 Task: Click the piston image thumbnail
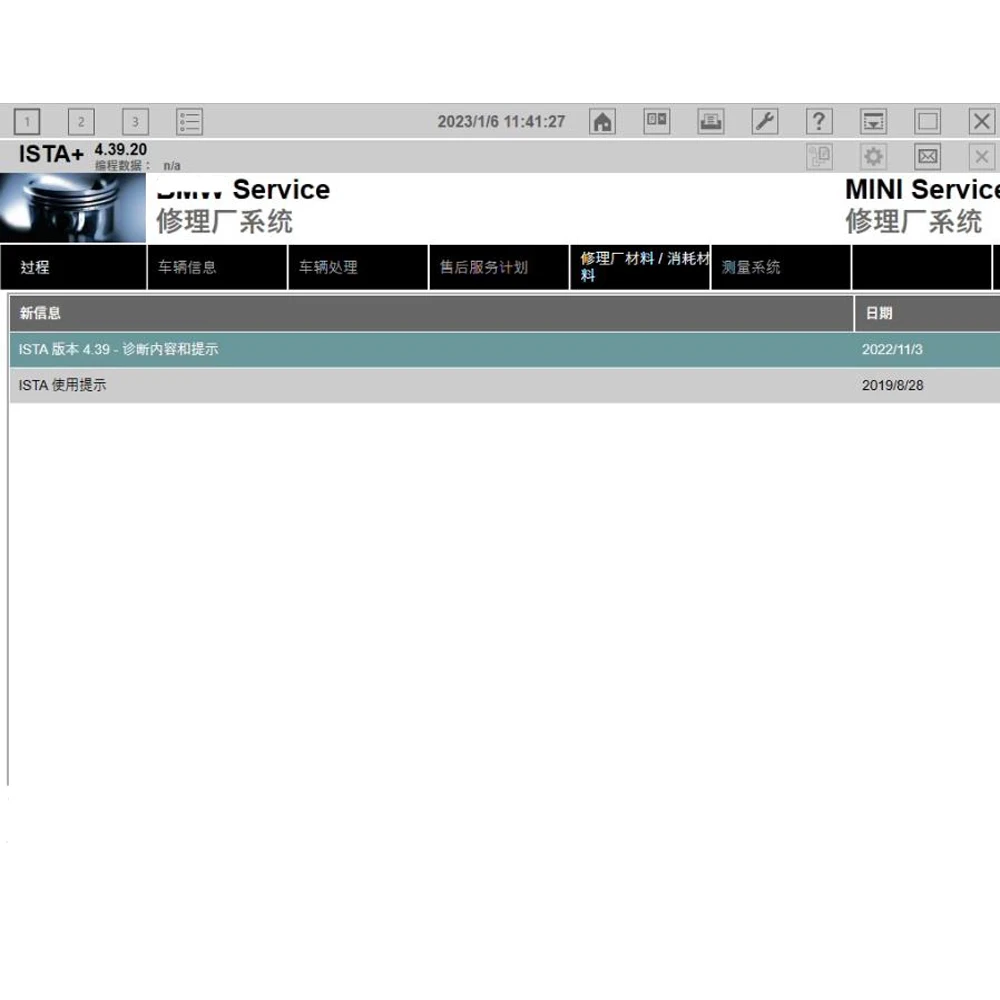pos(73,208)
